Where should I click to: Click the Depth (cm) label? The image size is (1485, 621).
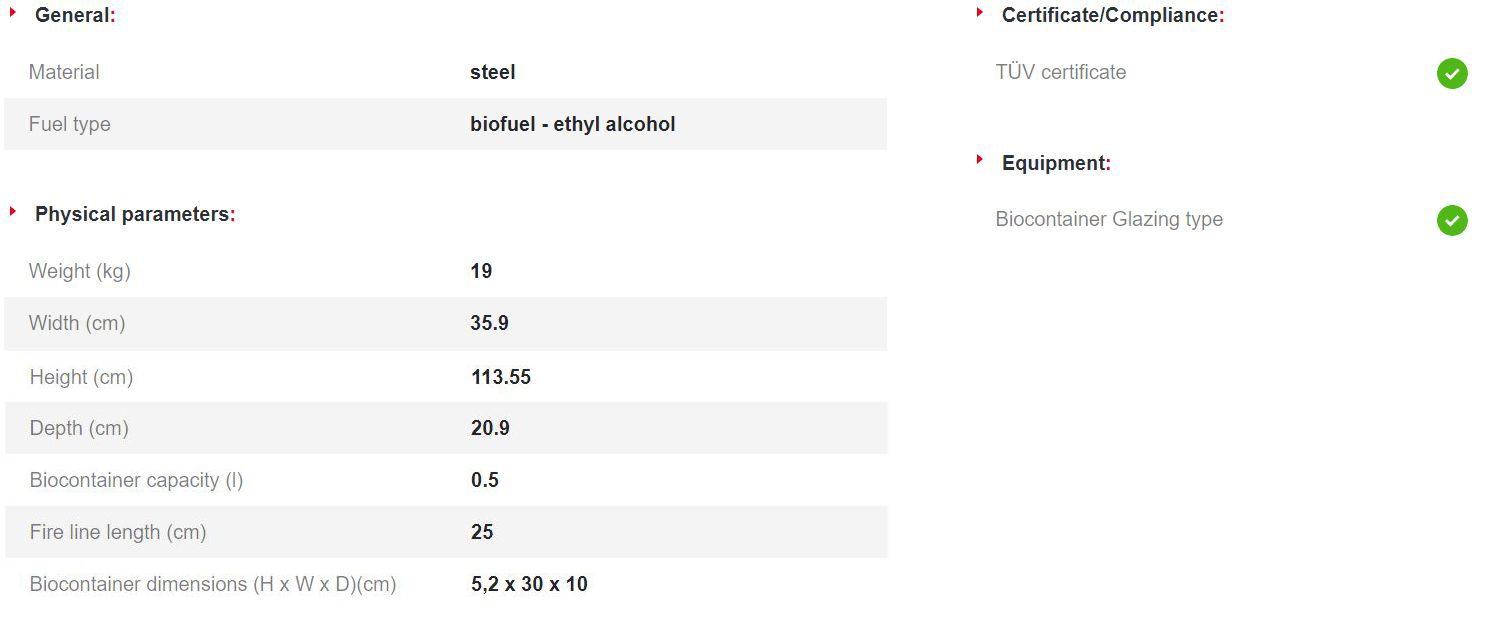pyautogui.click(x=79, y=428)
